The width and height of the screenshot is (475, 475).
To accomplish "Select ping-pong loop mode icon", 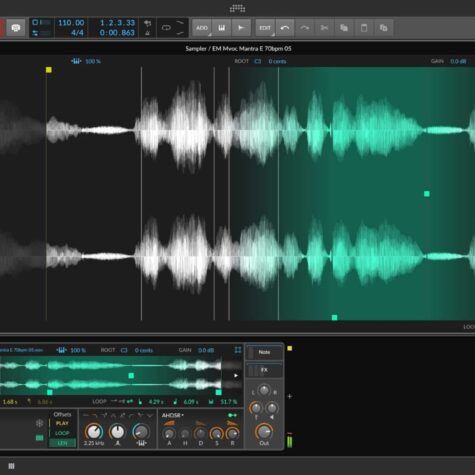I will (x=130, y=402).
